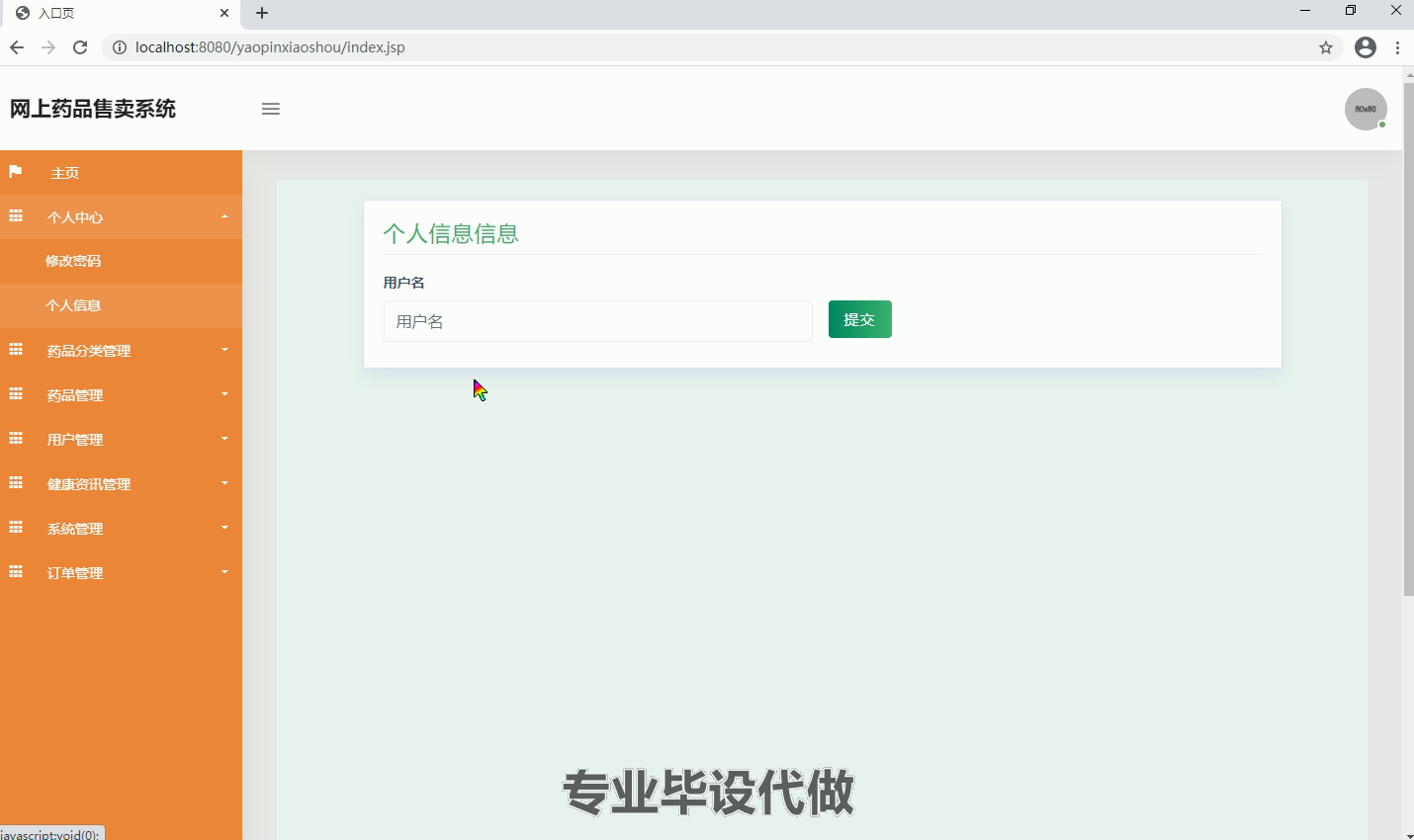Reload the page with refresh icon
Viewport: 1414px width, 840px height.
[x=80, y=47]
